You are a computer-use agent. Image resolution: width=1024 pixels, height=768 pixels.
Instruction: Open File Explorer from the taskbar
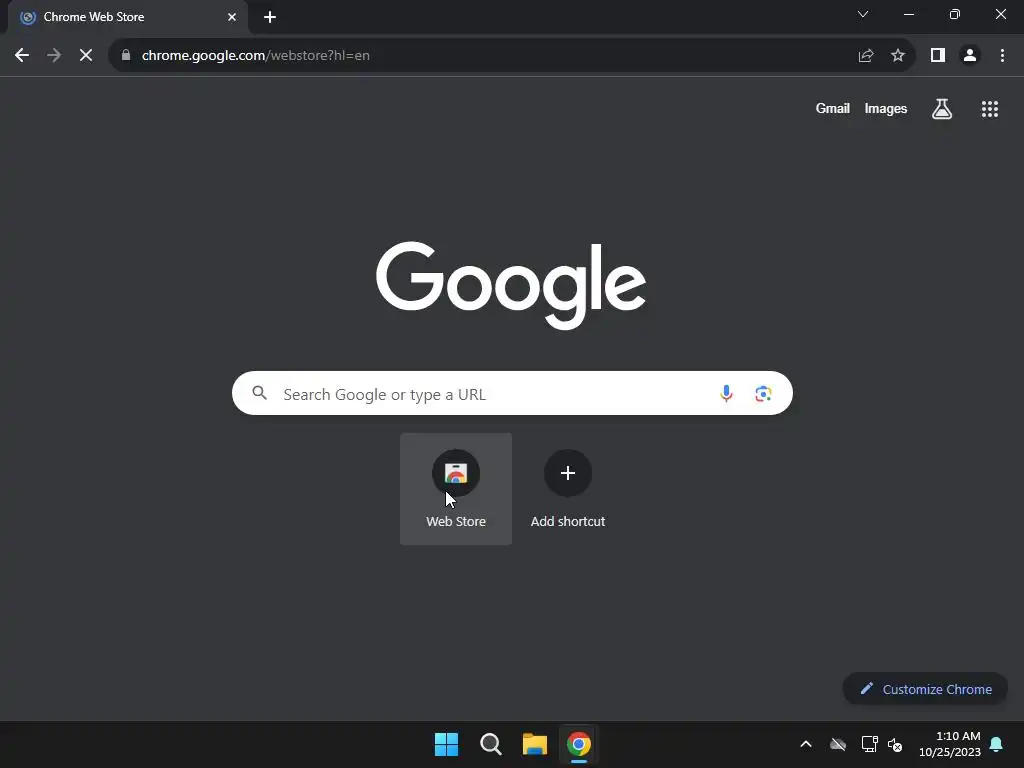pyautogui.click(x=535, y=744)
